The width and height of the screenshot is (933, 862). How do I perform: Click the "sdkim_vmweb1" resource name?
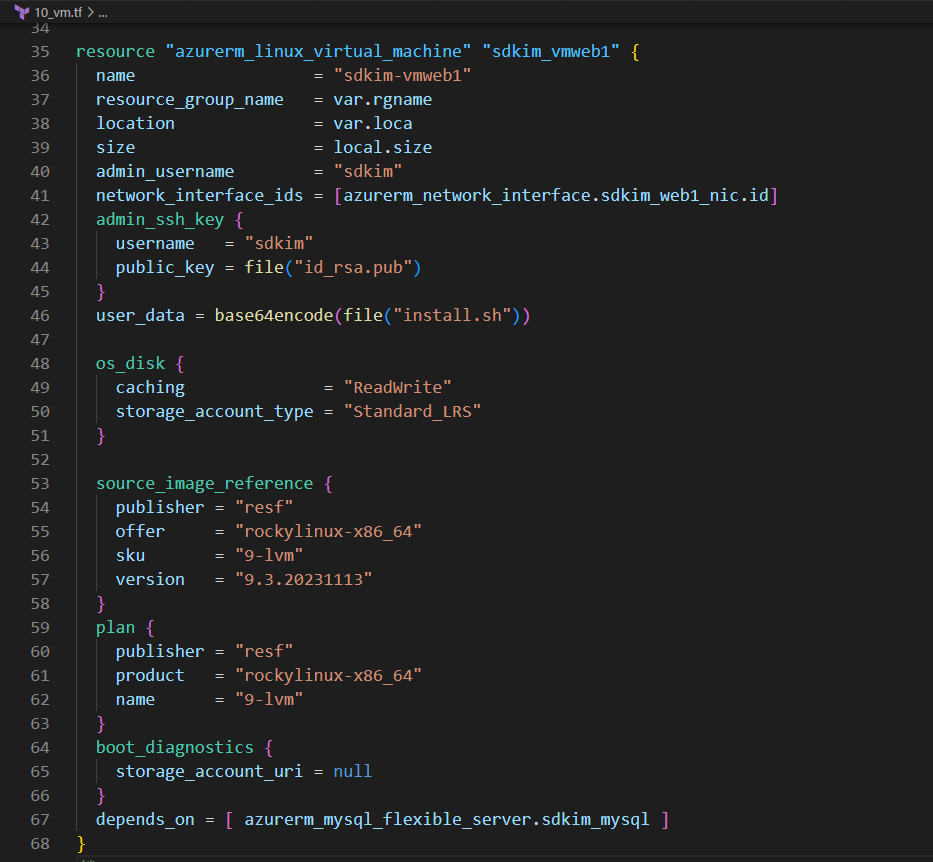551,52
